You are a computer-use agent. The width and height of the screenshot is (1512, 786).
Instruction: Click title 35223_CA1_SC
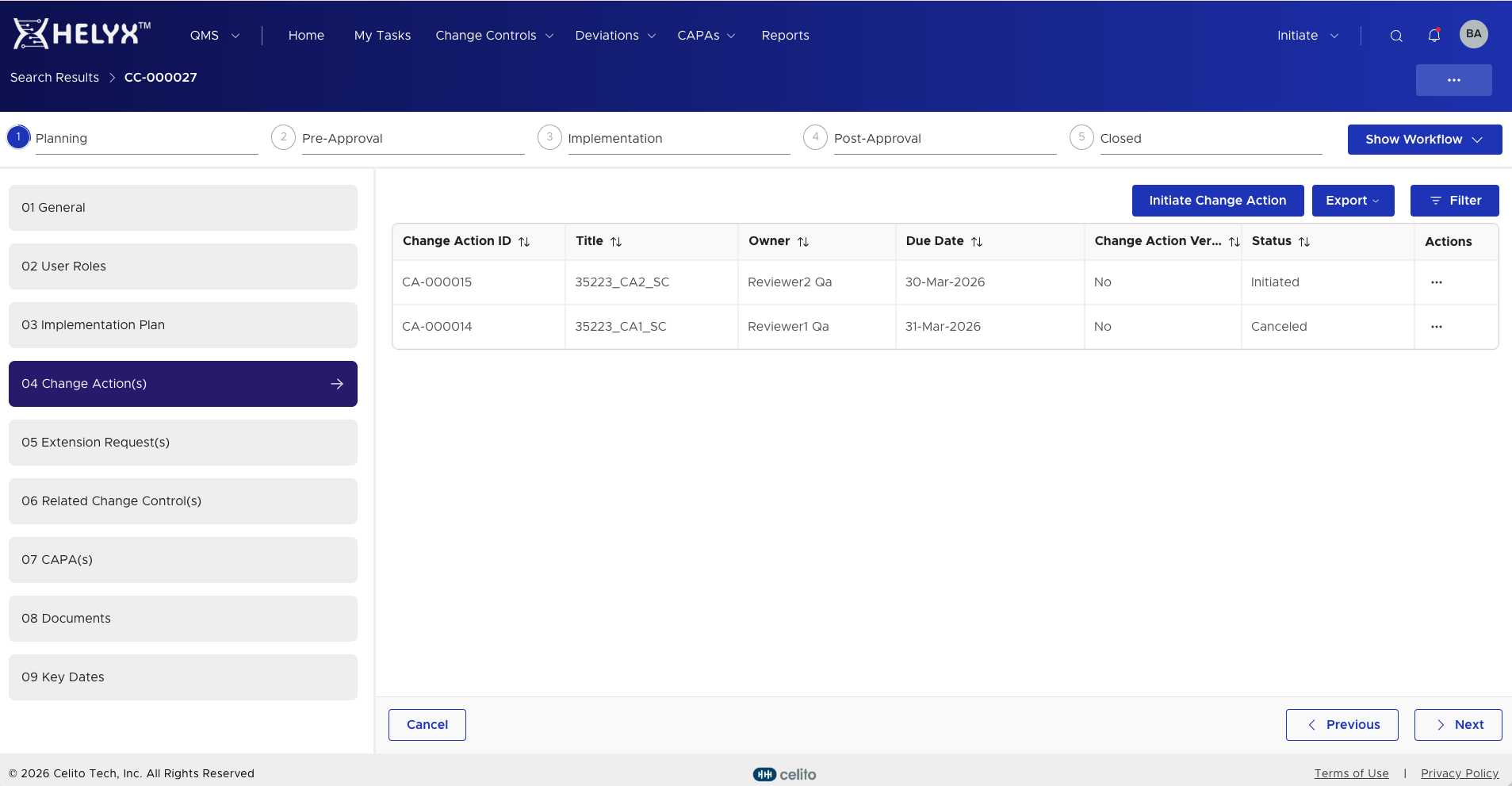click(x=621, y=327)
